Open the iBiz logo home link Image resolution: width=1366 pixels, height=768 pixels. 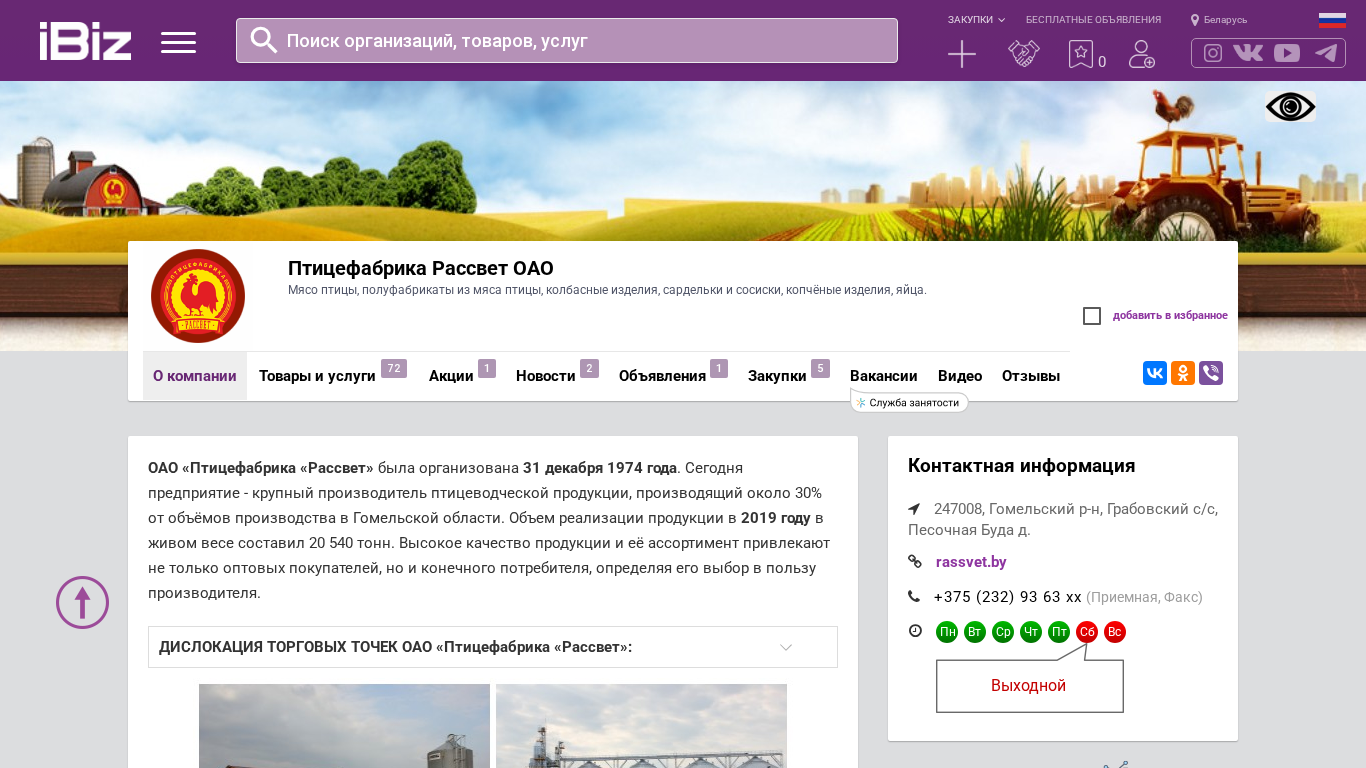pyautogui.click(x=85, y=41)
